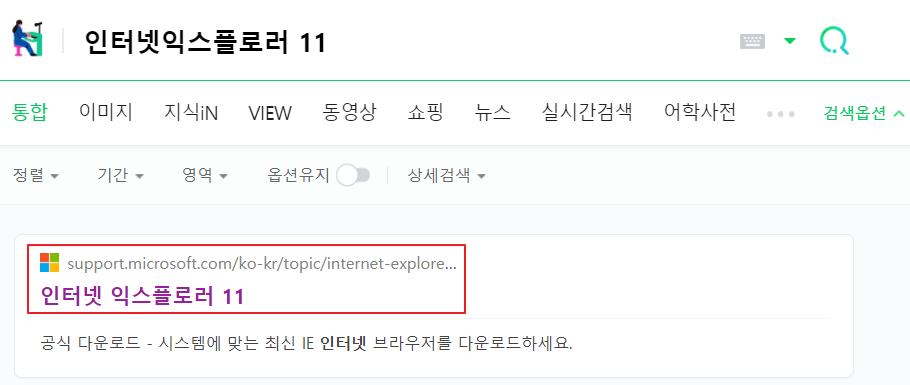Open the 지식iN tab

[x=191, y=112]
